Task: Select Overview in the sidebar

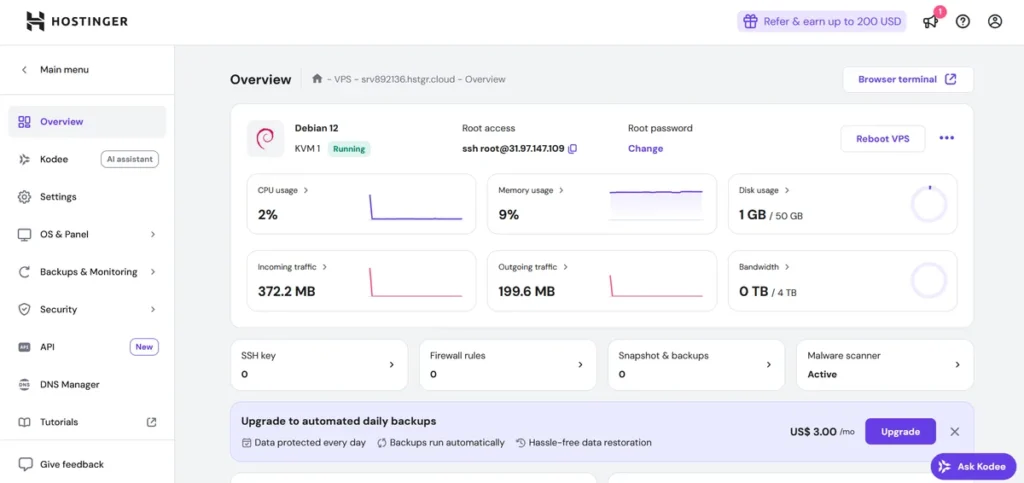Action: coord(87,121)
